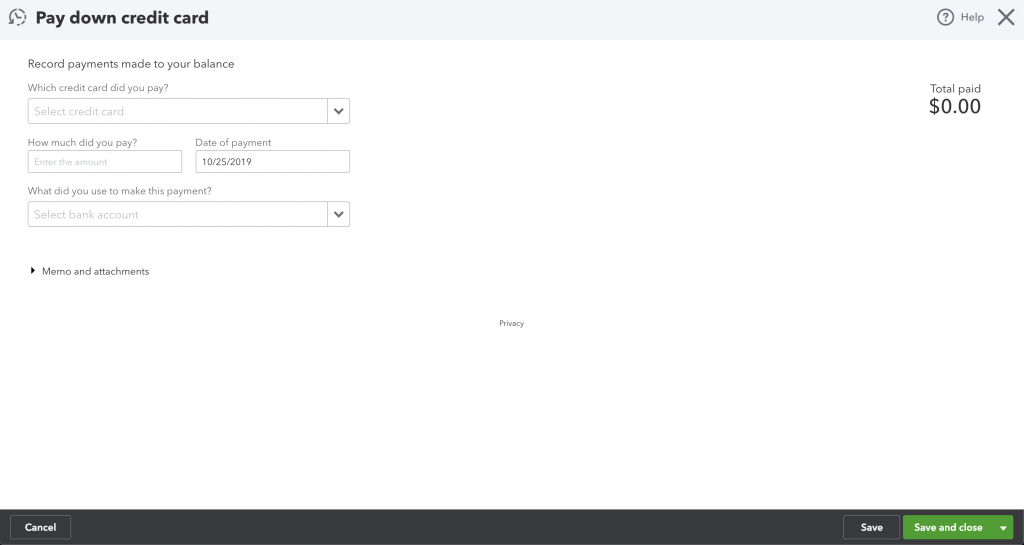Open the bank account dropdown arrow

338,214
